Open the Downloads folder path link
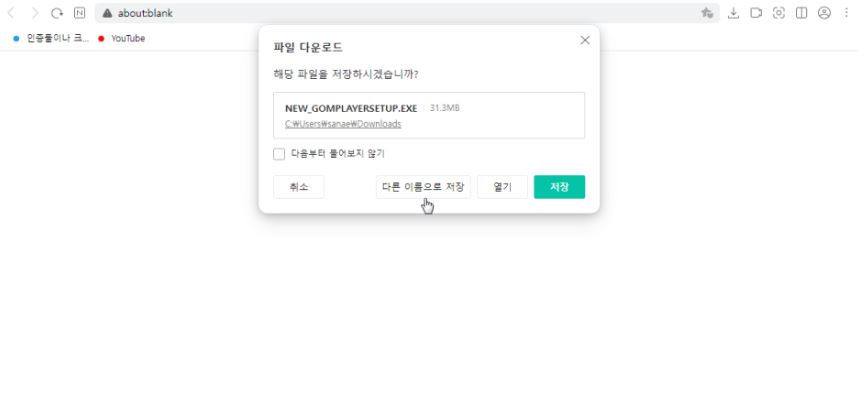Image resolution: width=858 pixels, height=417 pixels. 343,124
